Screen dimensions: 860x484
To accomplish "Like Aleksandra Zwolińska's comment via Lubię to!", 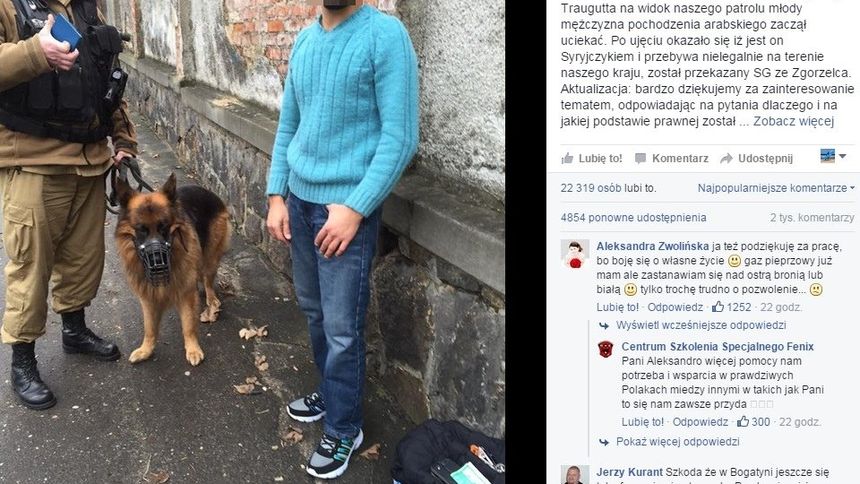I will [x=618, y=307].
